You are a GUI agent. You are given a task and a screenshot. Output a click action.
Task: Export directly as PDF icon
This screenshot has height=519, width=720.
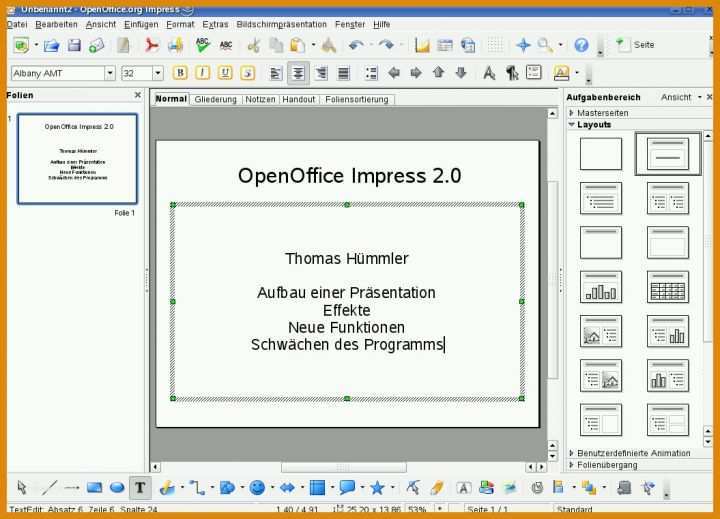(151, 45)
